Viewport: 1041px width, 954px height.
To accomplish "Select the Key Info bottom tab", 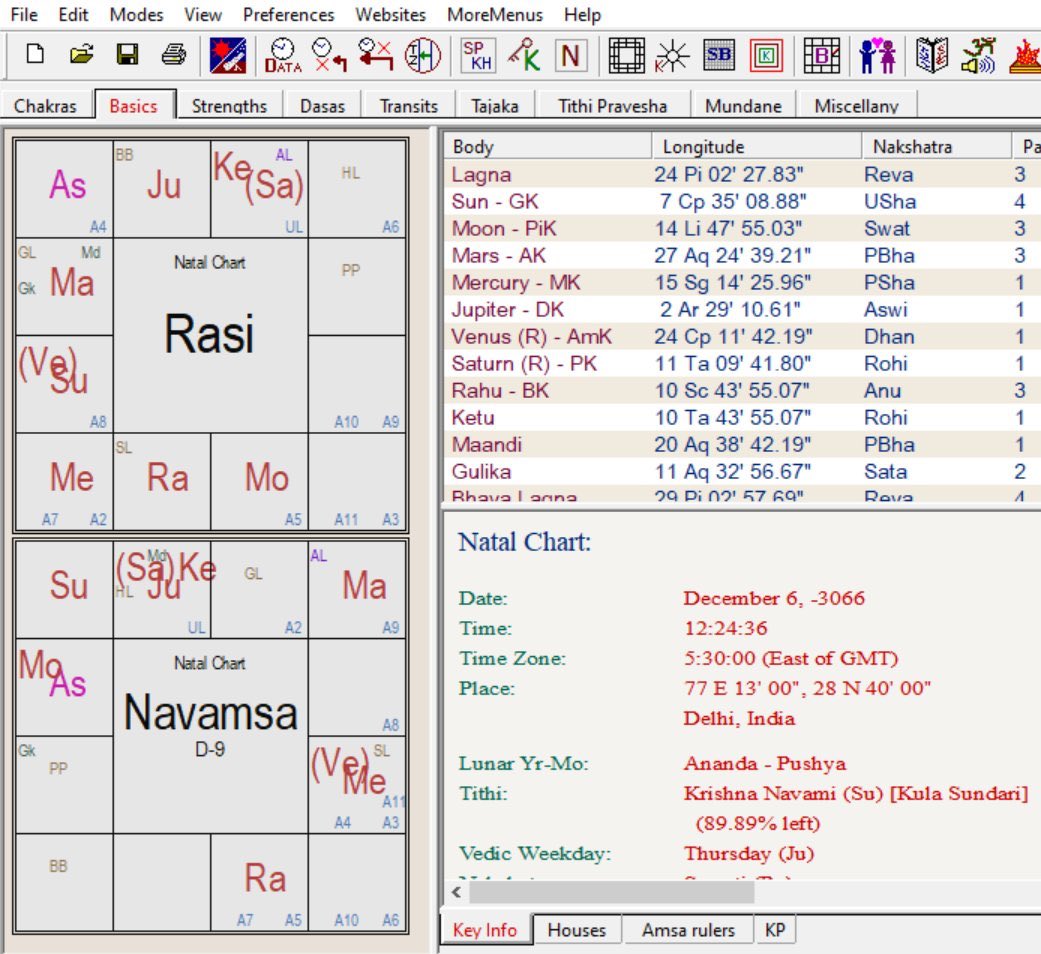I will 485,929.
